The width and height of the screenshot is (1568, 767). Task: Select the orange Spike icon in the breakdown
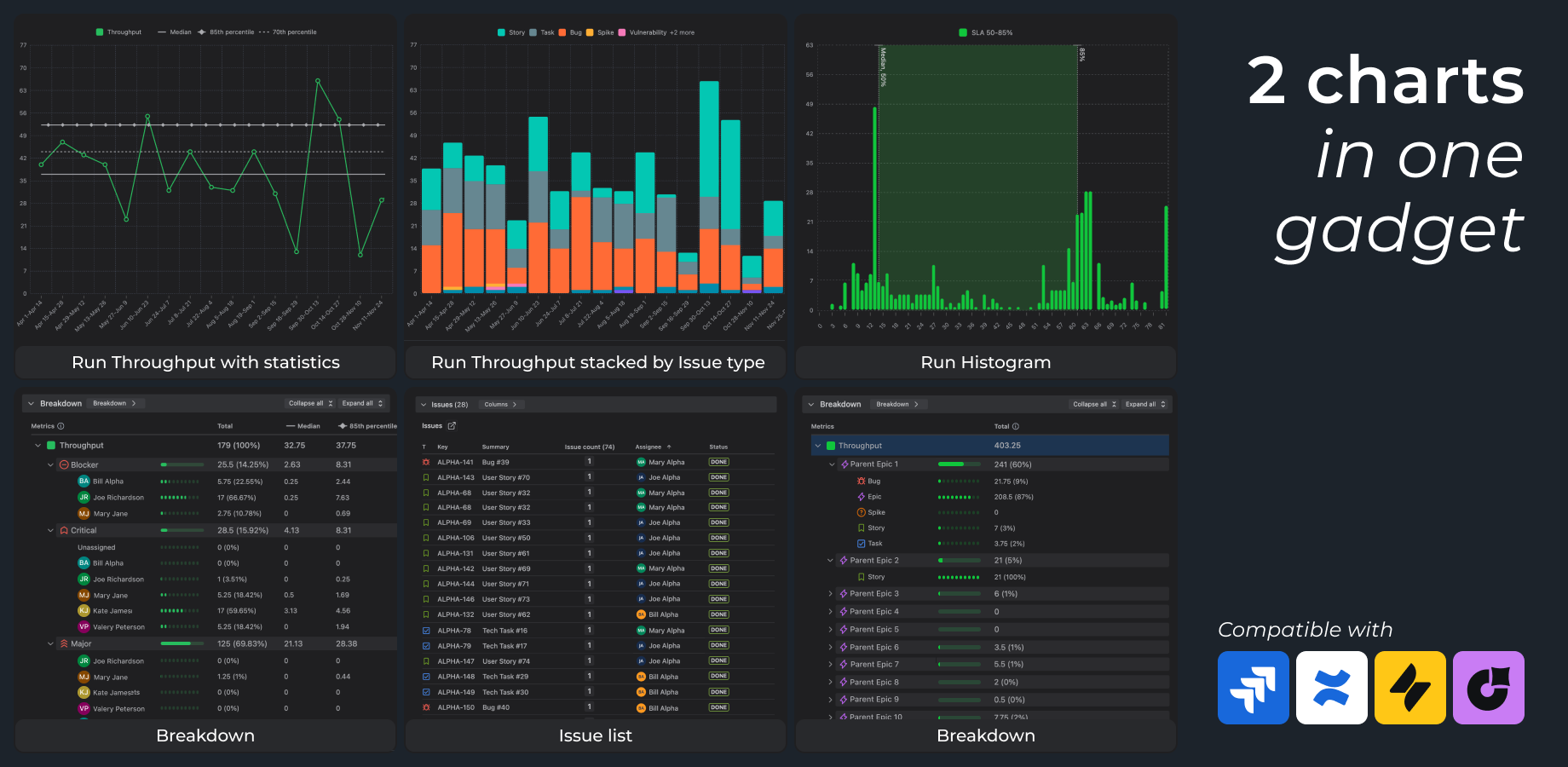coord(862,512)
